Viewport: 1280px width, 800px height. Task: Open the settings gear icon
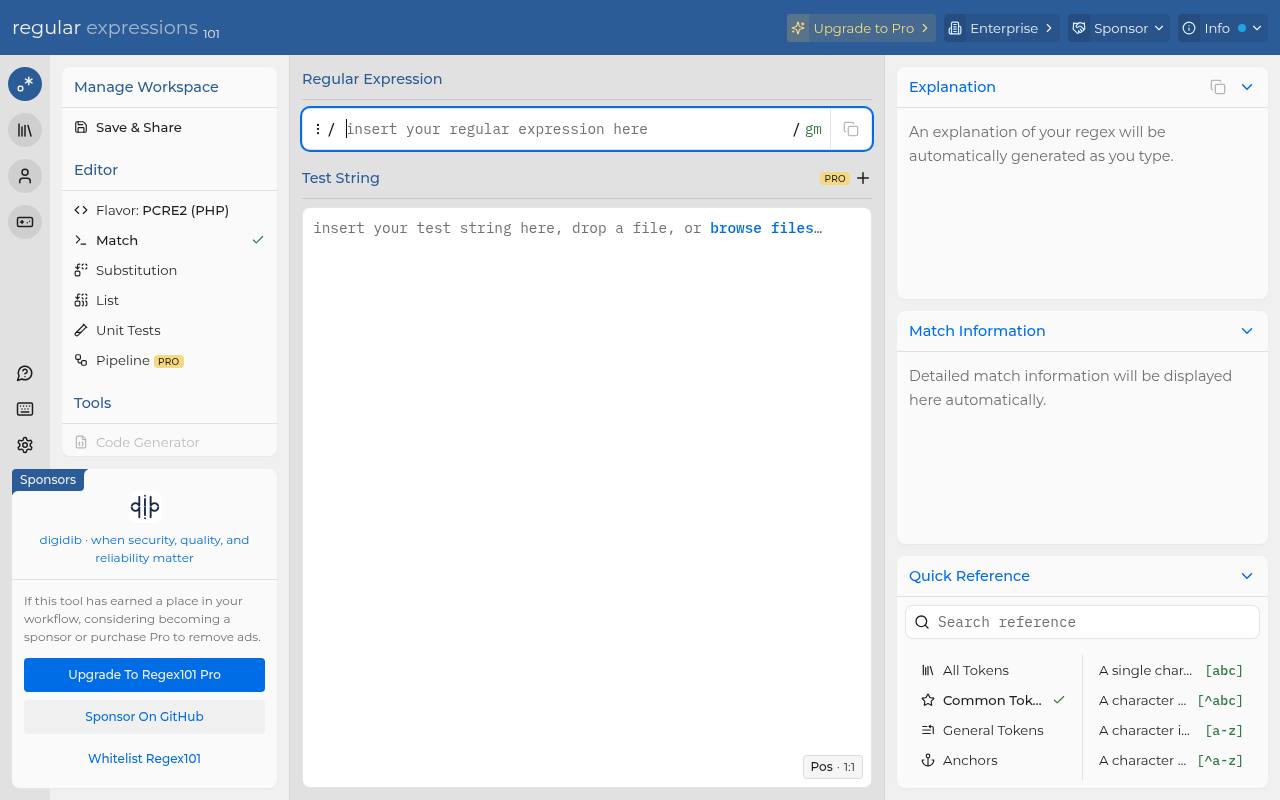pos(25,445)
